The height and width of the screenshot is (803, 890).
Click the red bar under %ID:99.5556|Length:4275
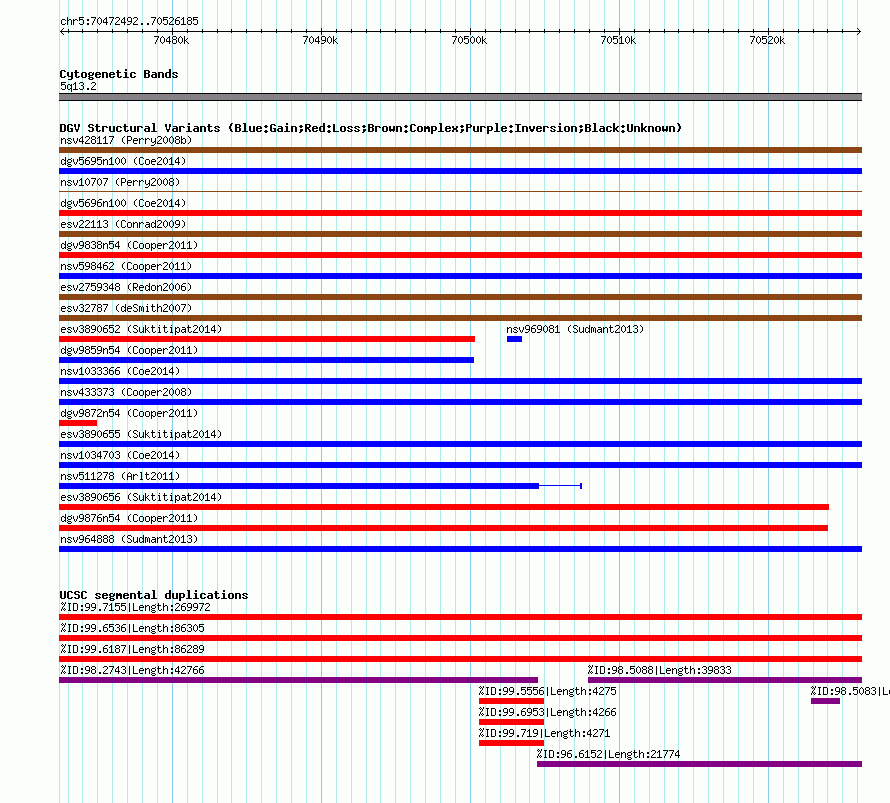point(511,701)
